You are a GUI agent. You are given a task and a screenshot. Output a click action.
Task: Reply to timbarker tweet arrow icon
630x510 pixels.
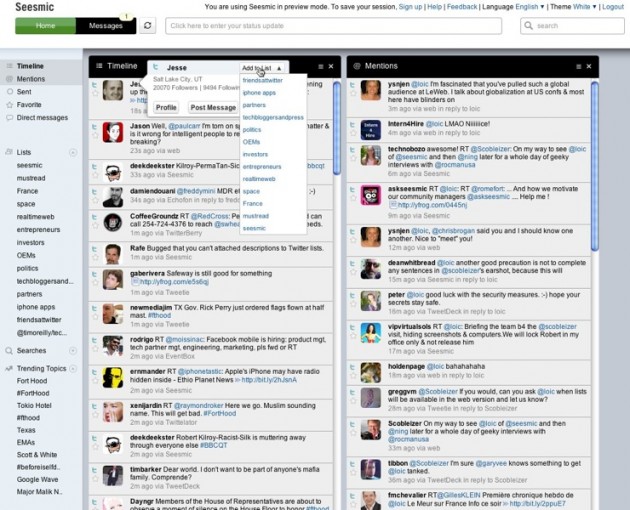click(94, 470)
